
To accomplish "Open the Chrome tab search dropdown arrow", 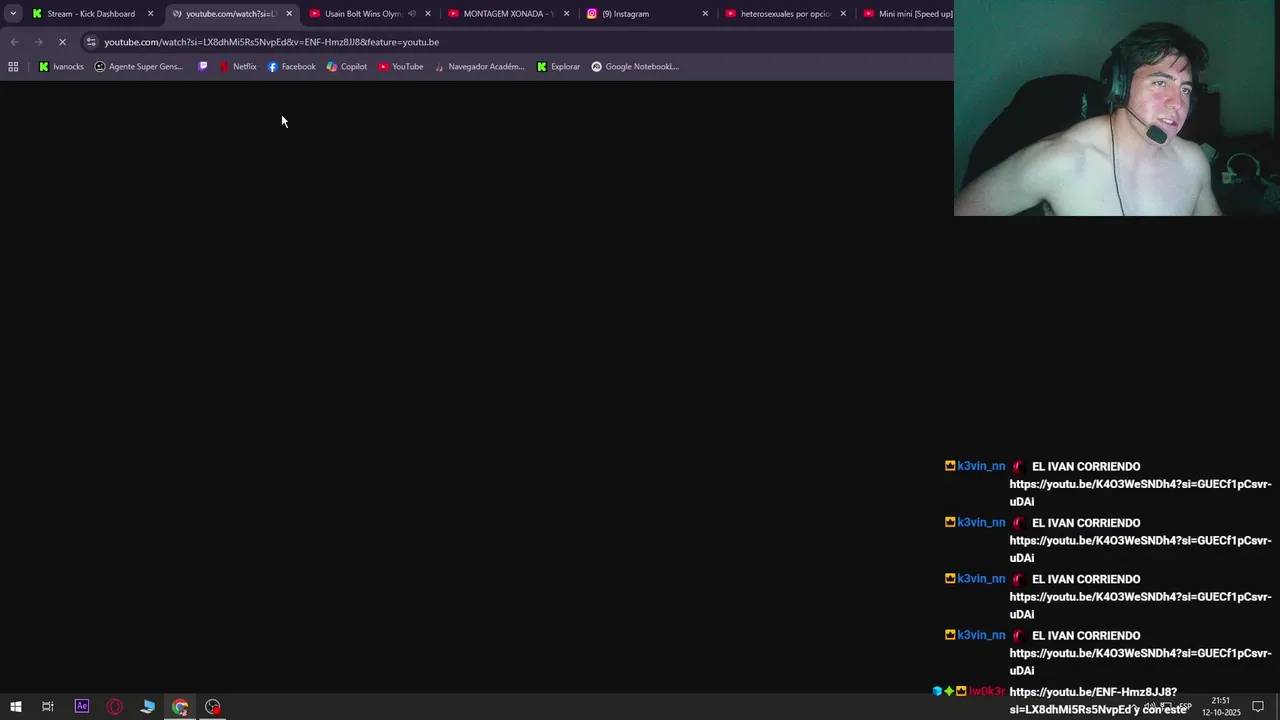I will [x=13, y=14].
